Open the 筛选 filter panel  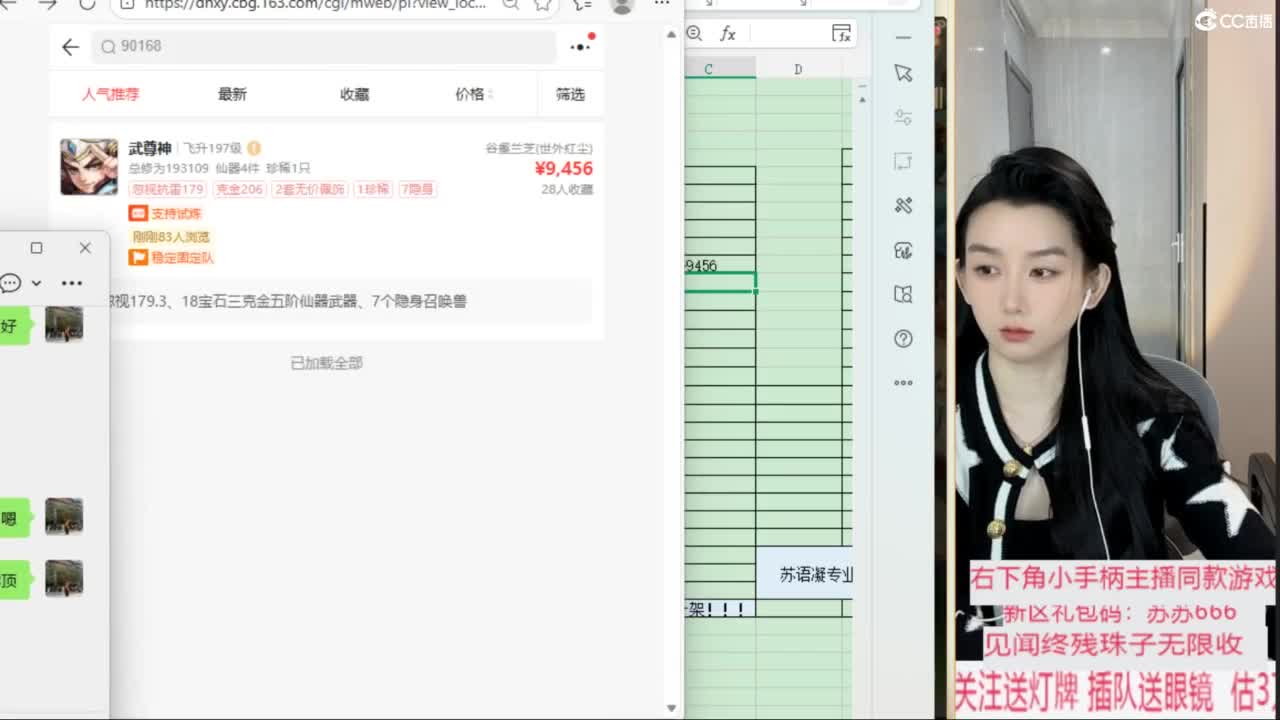(x=570, y=94)
